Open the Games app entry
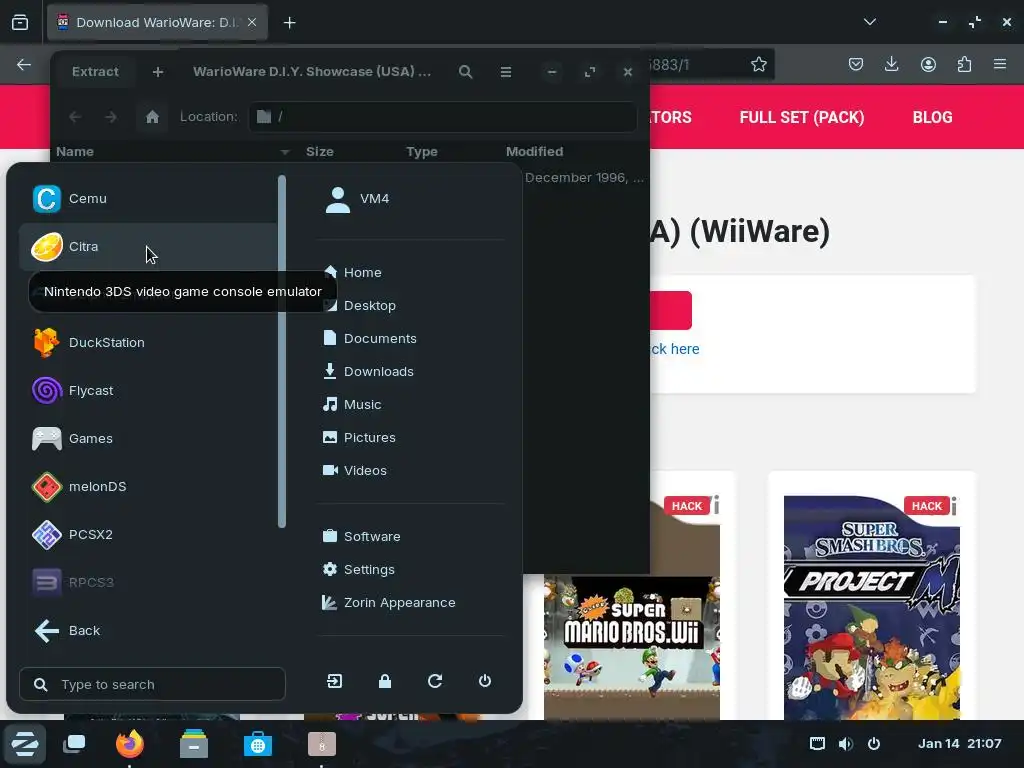Screen dimensions: 1024x768 tap(148, 438)
